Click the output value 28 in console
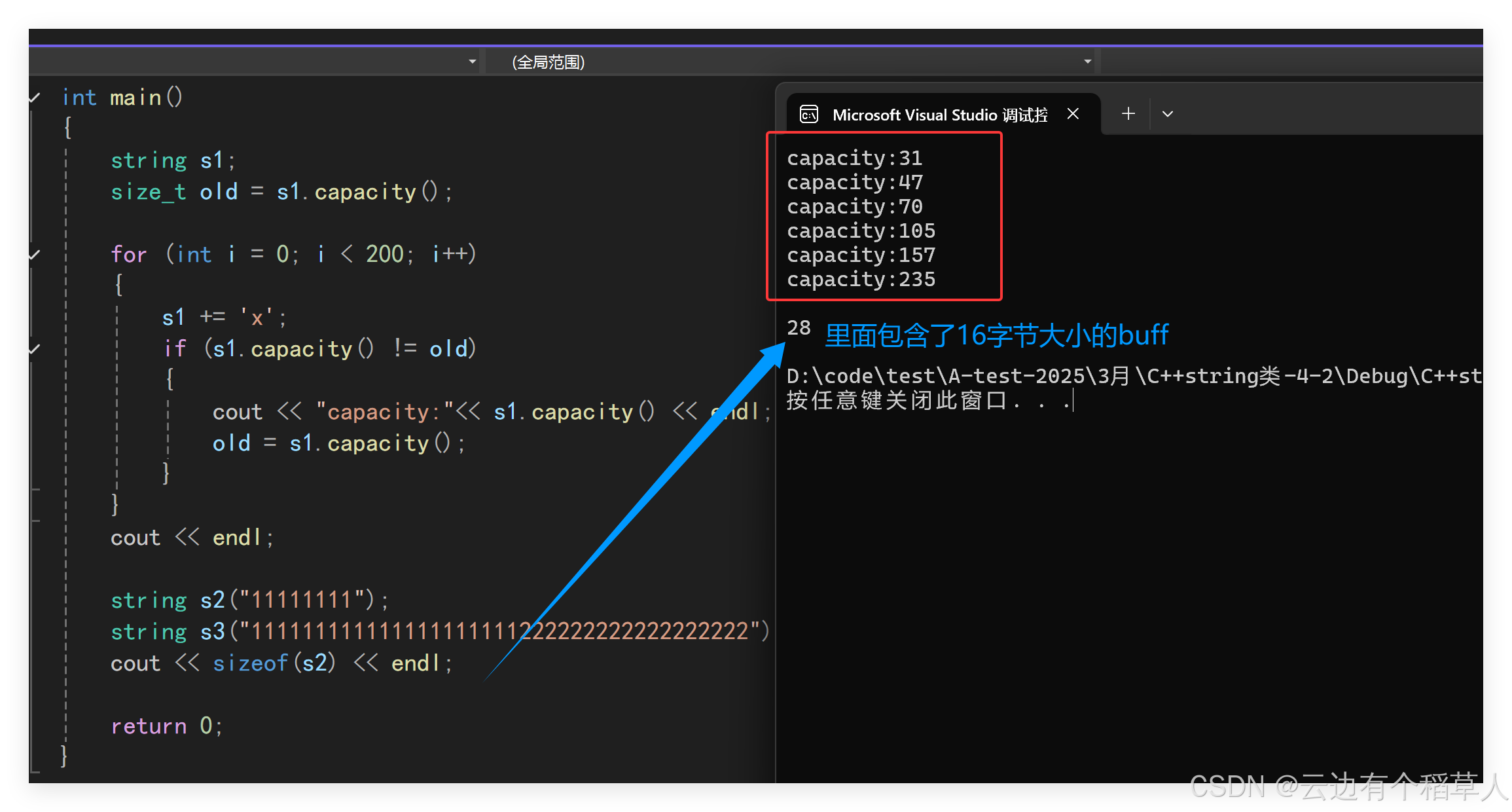The image size is (1512, 812). pyautogui.click(x=799, y=327)
